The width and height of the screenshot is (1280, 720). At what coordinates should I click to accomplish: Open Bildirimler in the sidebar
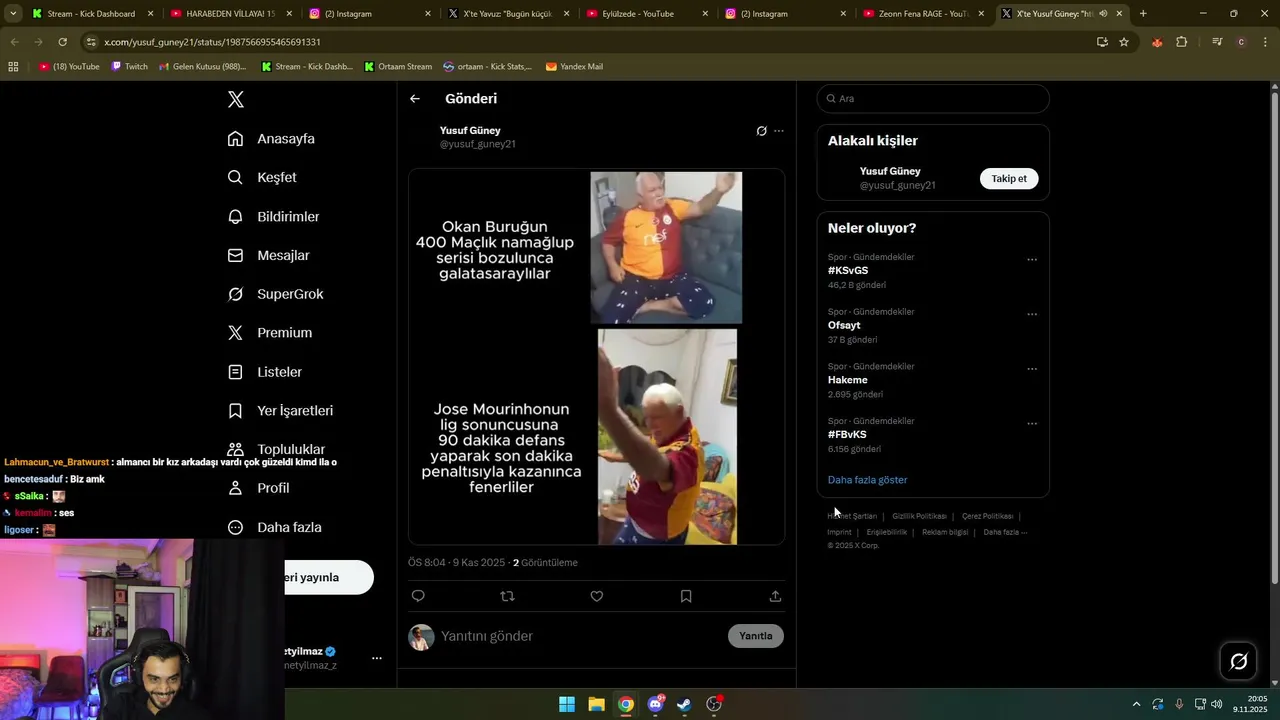pyautogui.click(x=273, y=217)
